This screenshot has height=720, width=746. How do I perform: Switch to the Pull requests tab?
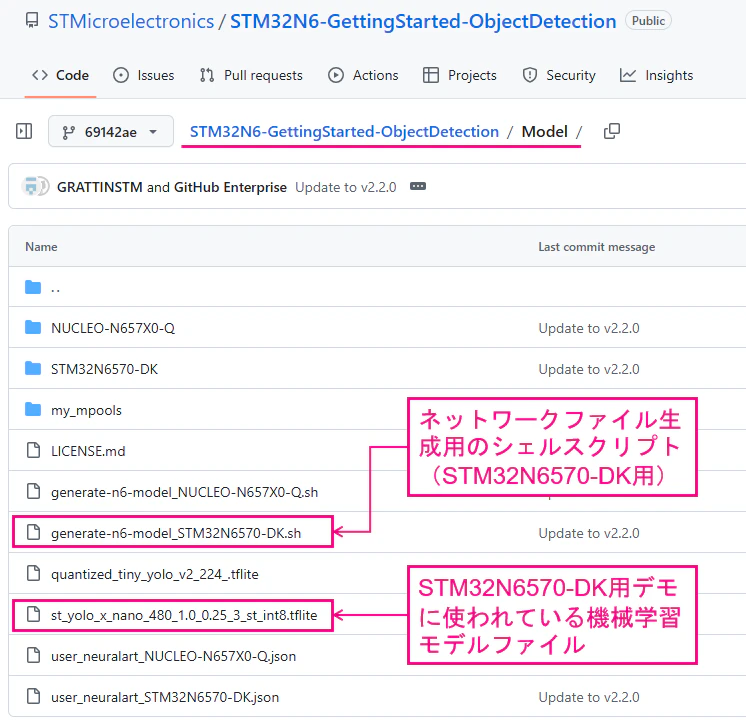[x=251, y=75]
